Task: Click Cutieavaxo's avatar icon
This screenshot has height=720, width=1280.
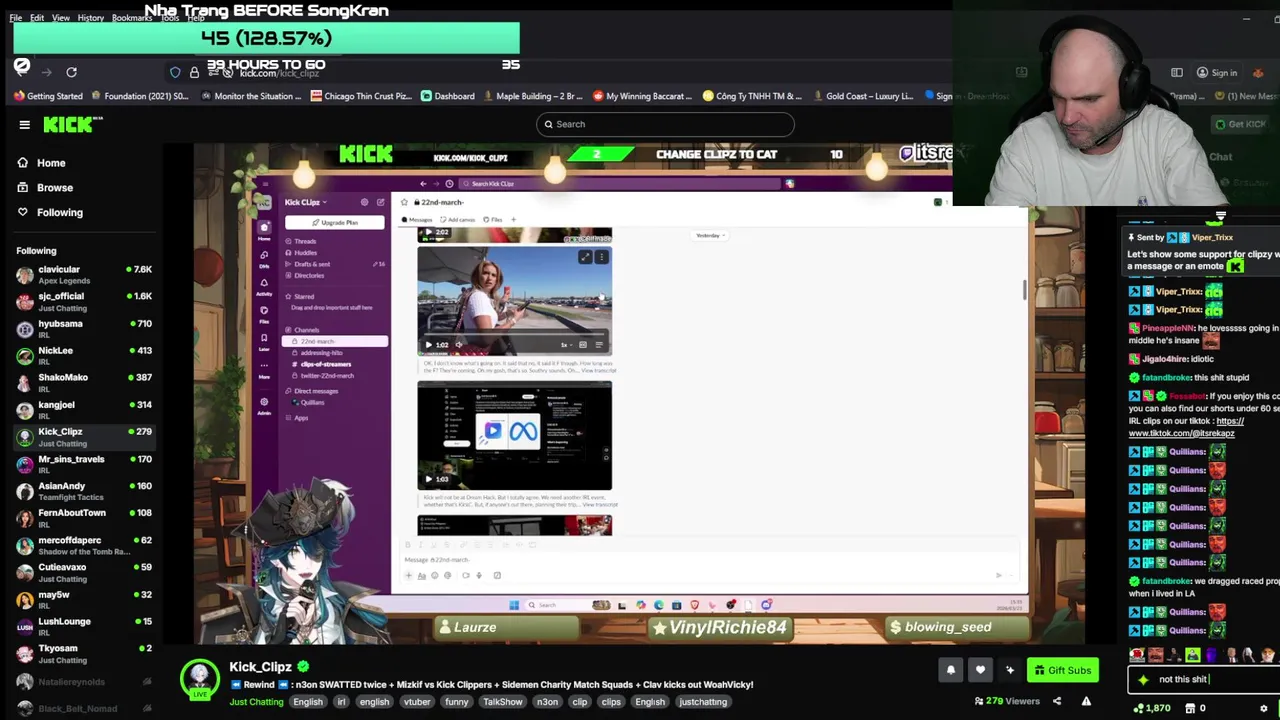Action: [x=25, y=572]
